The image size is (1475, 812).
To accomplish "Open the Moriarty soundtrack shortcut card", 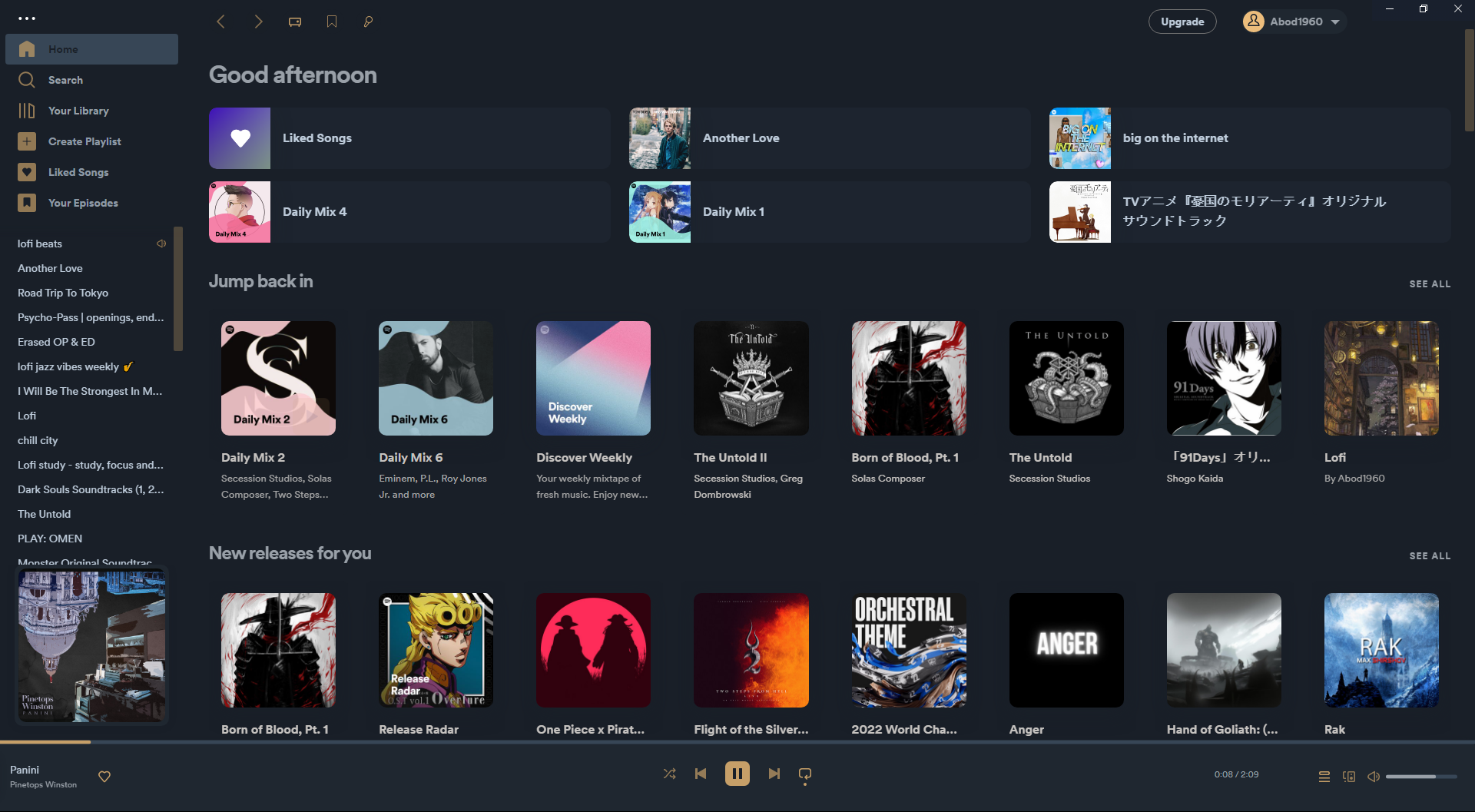I will pyautogui.click(x=1250, y=212).
